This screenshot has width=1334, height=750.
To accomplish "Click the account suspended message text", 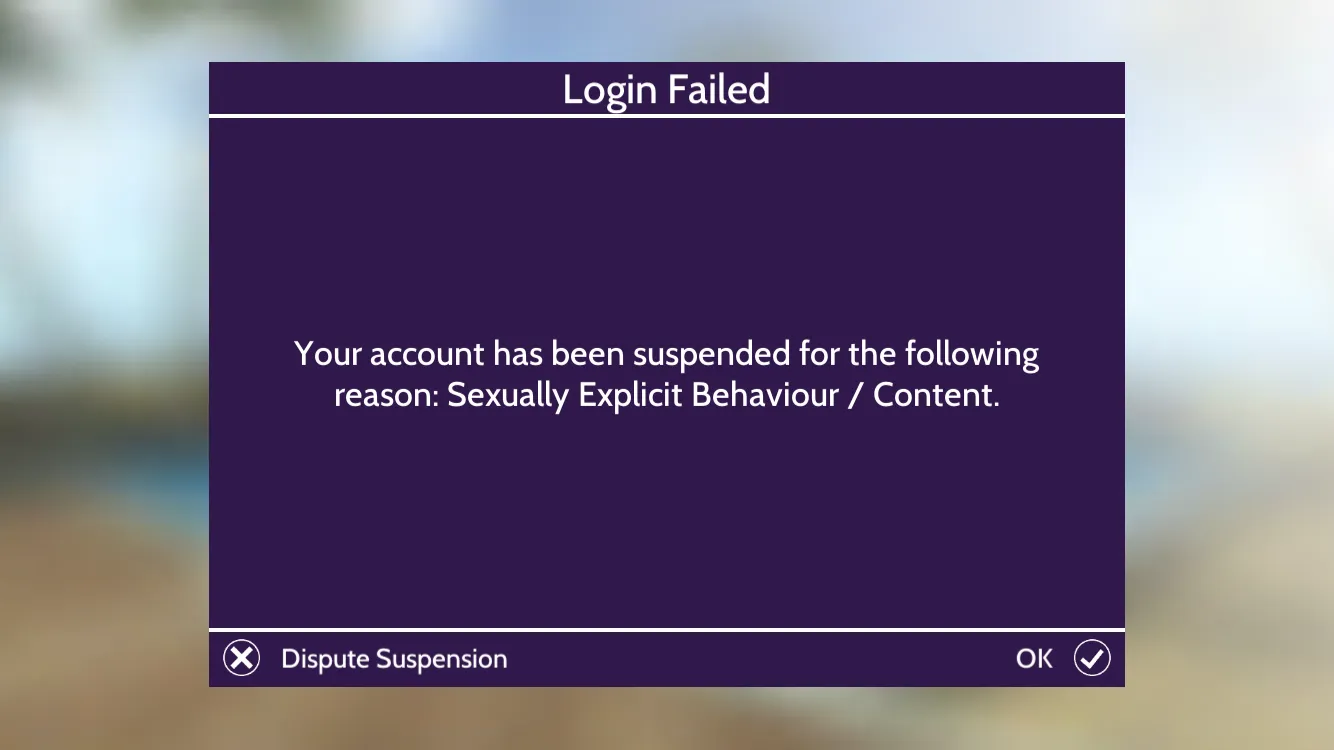I will 667,374.
